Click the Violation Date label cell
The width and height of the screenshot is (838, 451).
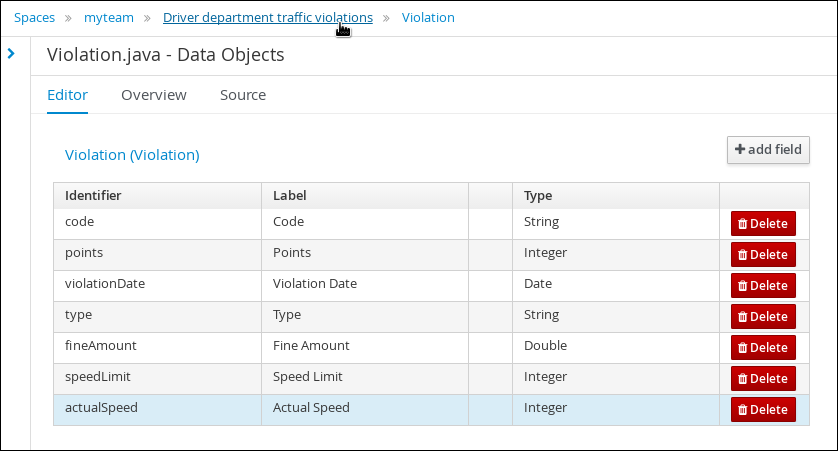tap(365, 286)
